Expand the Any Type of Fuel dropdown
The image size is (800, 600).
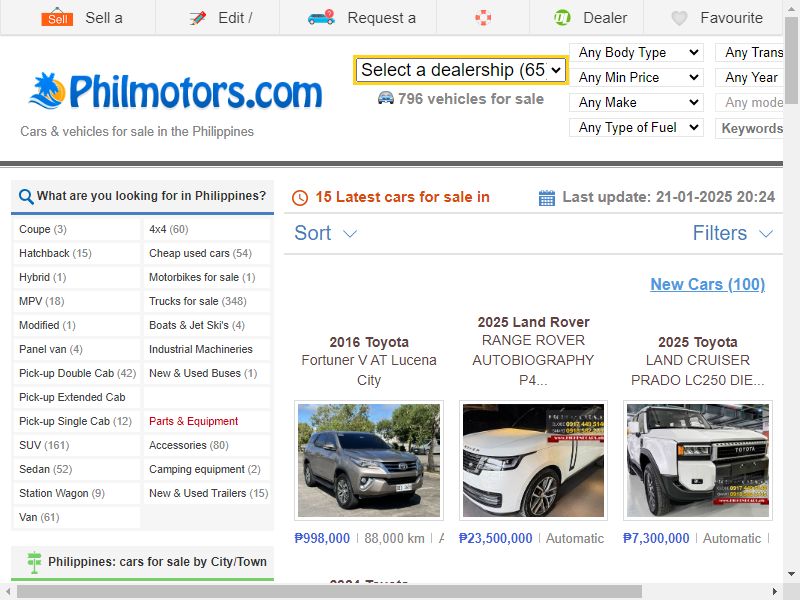pyautogui.click(x=636, y=127)
